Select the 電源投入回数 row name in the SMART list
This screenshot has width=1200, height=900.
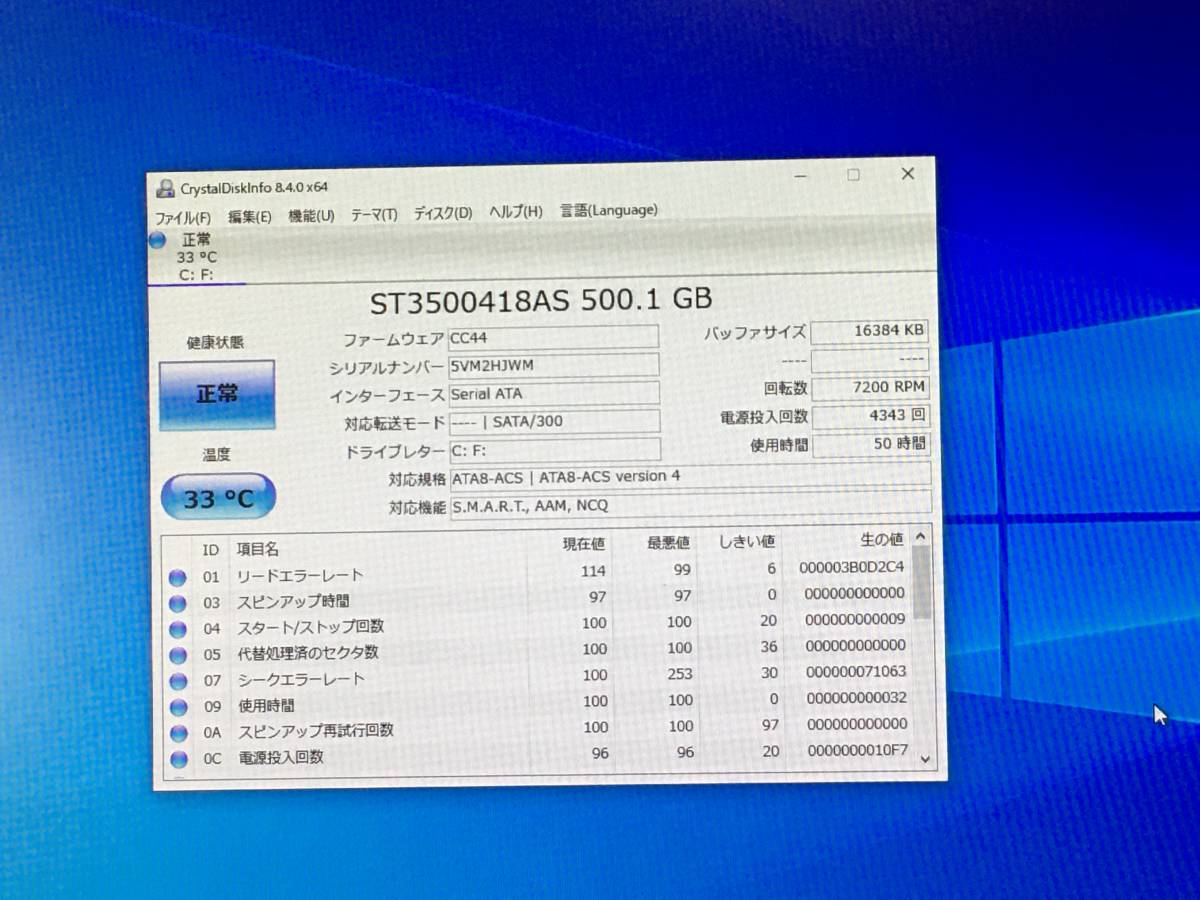[x=280, y=758]
